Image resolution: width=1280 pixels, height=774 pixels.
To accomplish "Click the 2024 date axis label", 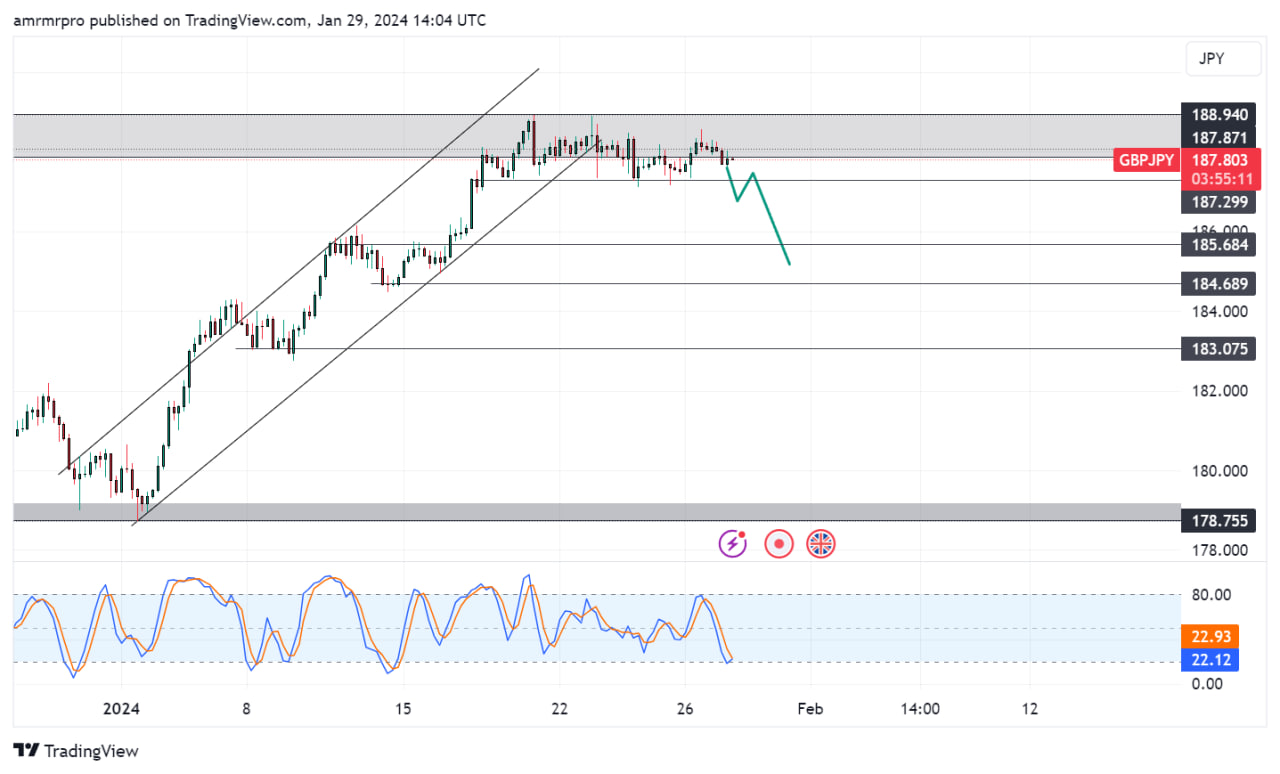I will point(122,709).
